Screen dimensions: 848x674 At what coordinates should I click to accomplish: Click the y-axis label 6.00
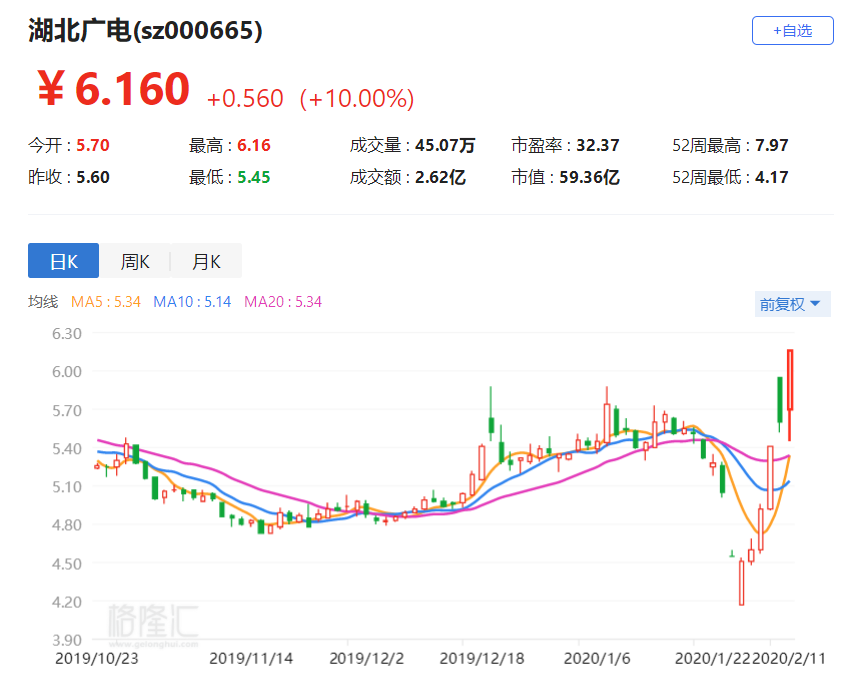(67, 372)
